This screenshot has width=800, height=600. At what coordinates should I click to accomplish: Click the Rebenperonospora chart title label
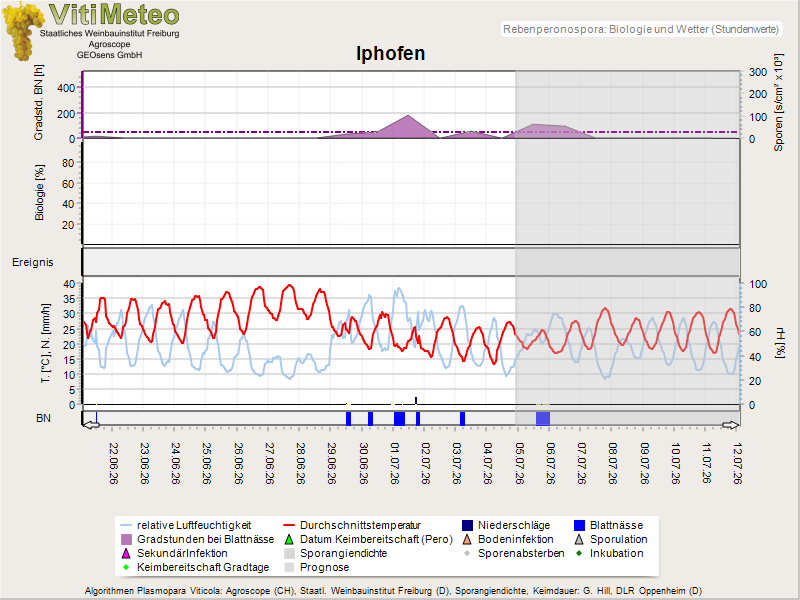[x=641, y=29]
